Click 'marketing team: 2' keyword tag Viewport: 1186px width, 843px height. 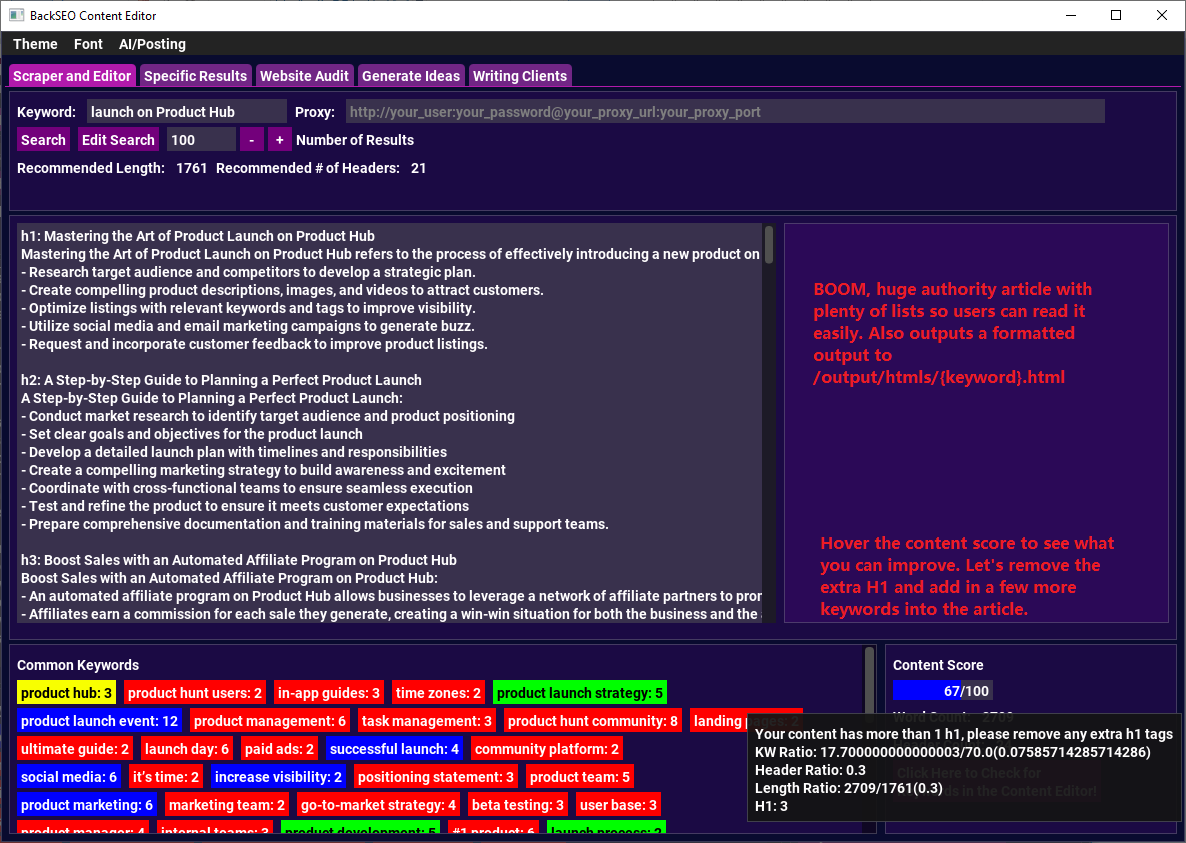(226, 805)
